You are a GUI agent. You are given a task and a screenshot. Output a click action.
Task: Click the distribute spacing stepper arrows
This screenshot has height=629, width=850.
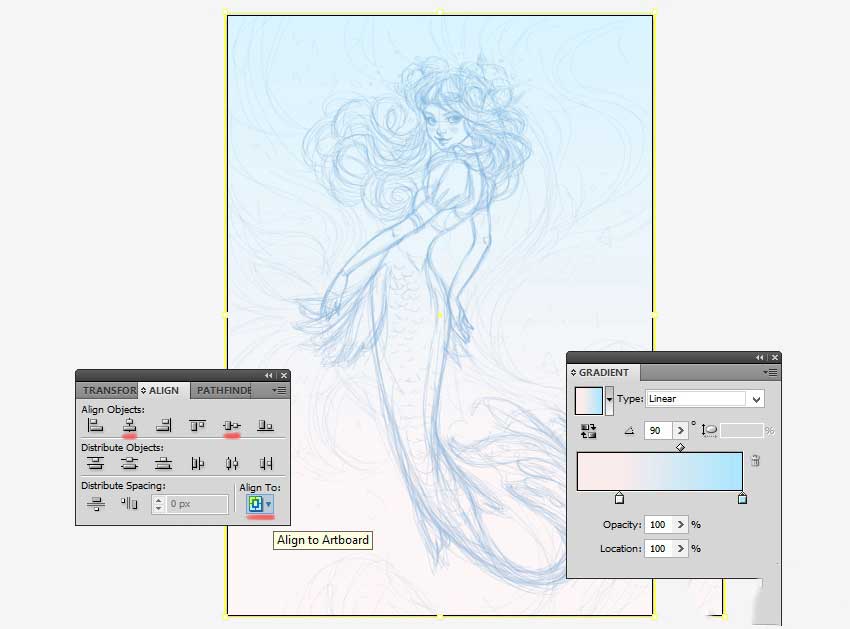coord(158,504)
